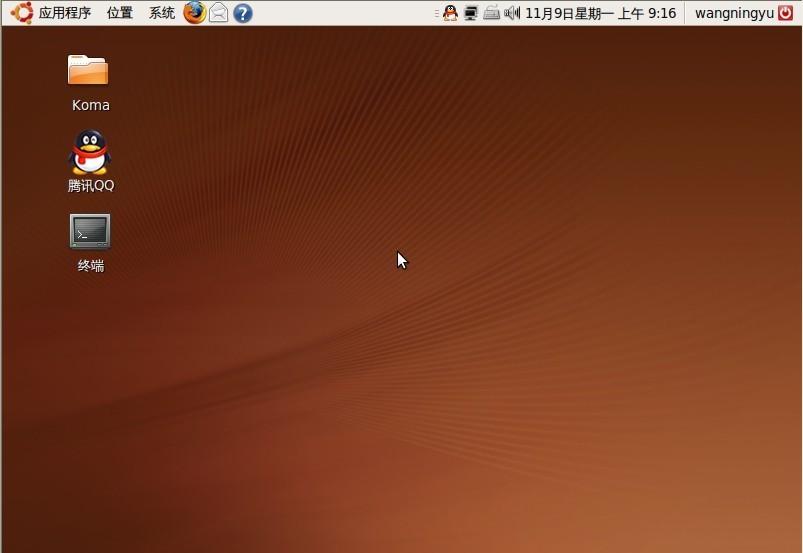Click the QQ penguin tray icon

(450, 13)
